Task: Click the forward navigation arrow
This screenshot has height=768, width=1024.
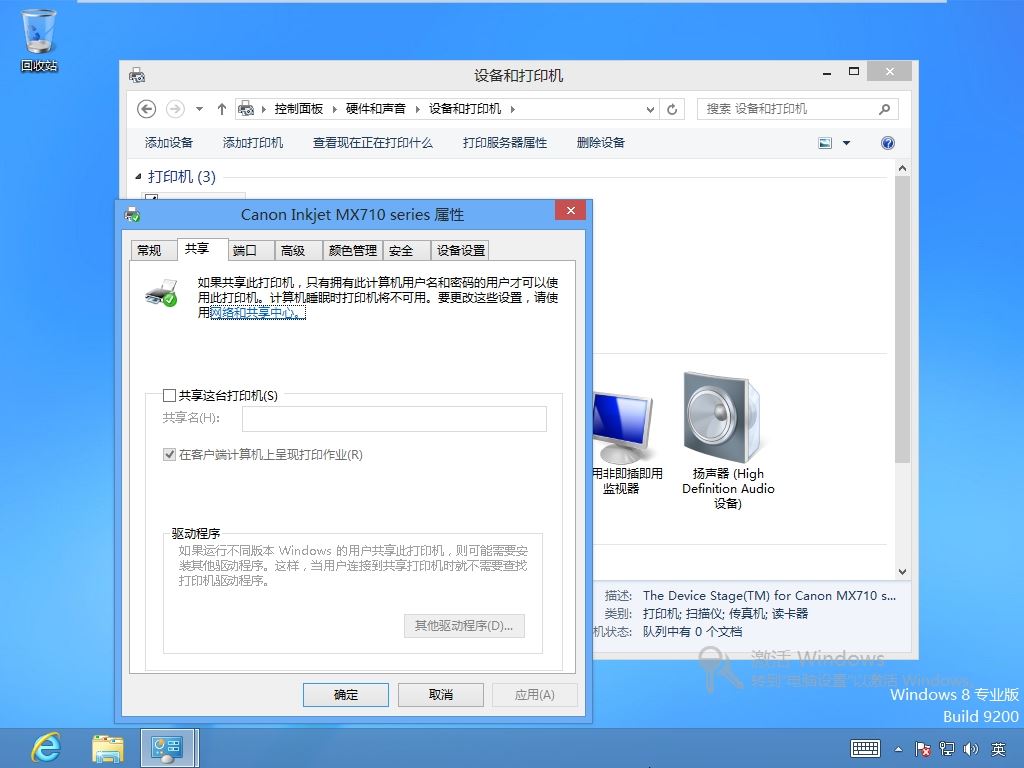Action: coord(175,109)
